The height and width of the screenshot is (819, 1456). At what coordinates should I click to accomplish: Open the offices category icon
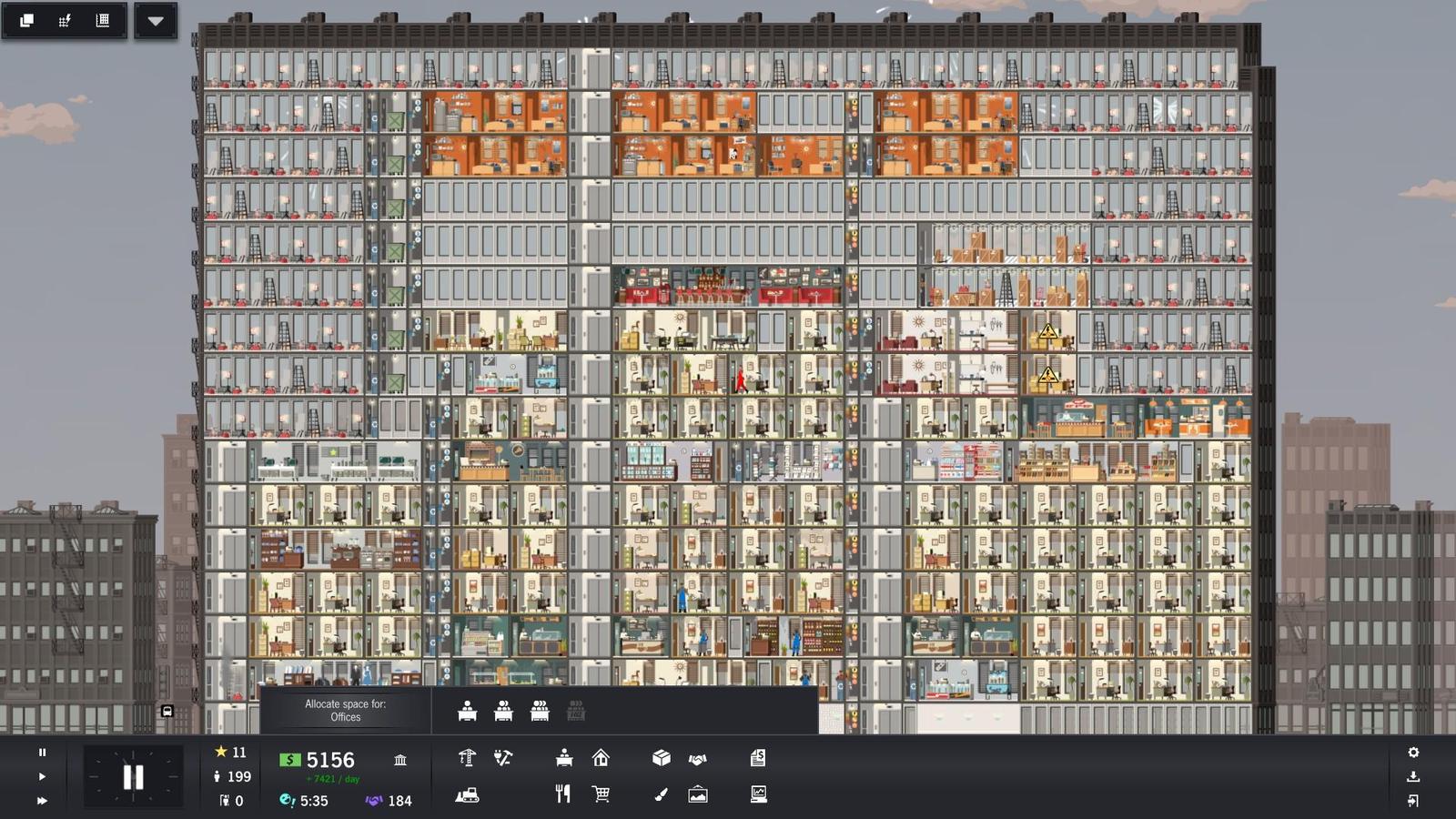coord(564,758)
